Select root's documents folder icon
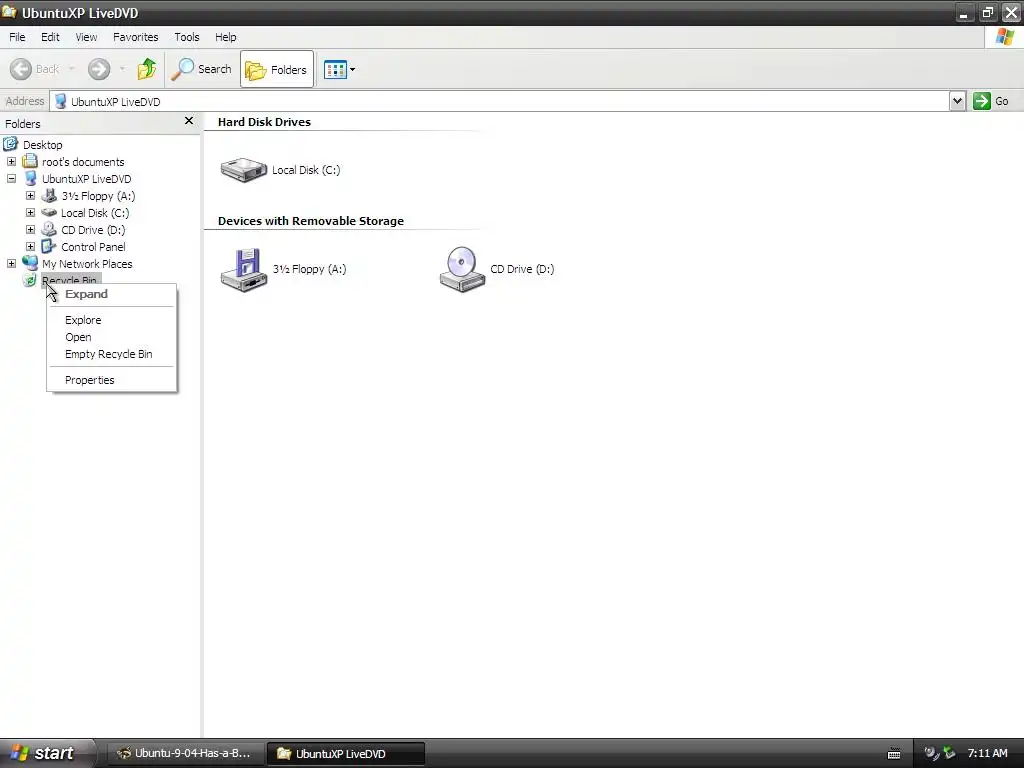The width and height of the screenshot is (1024, 768). click(x=30, y=161)
